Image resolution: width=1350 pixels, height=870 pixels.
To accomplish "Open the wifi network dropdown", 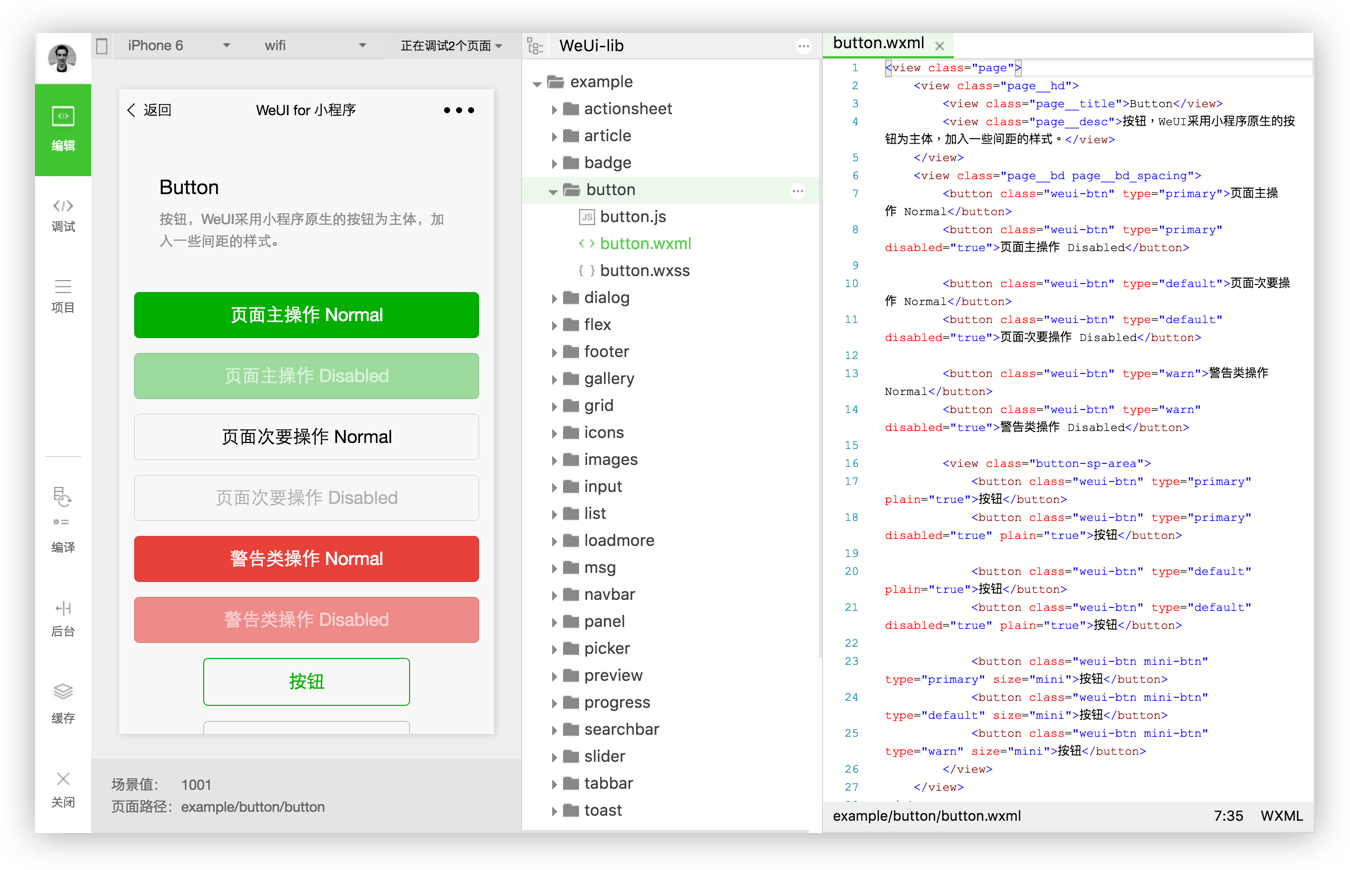I will point(315,45).
